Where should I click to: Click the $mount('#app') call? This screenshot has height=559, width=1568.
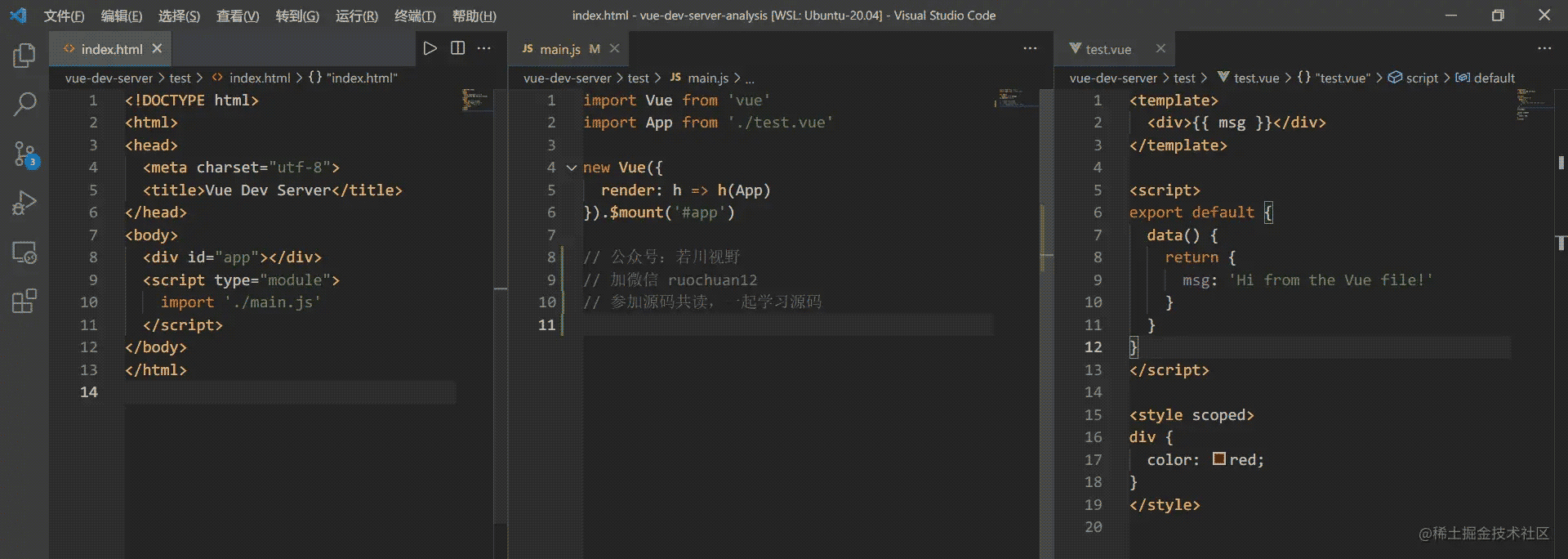pyautogui.click(x=672, y=212)
